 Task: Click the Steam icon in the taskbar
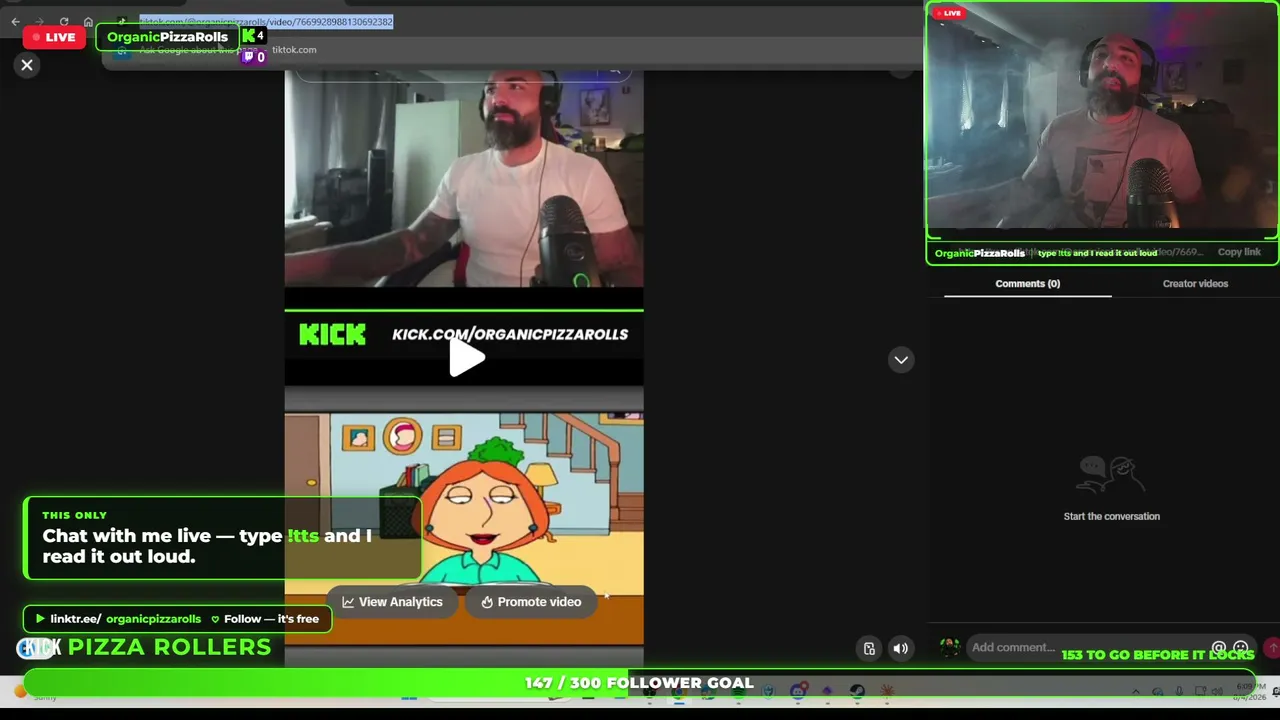pyautogui.click(x=857, y=691)
